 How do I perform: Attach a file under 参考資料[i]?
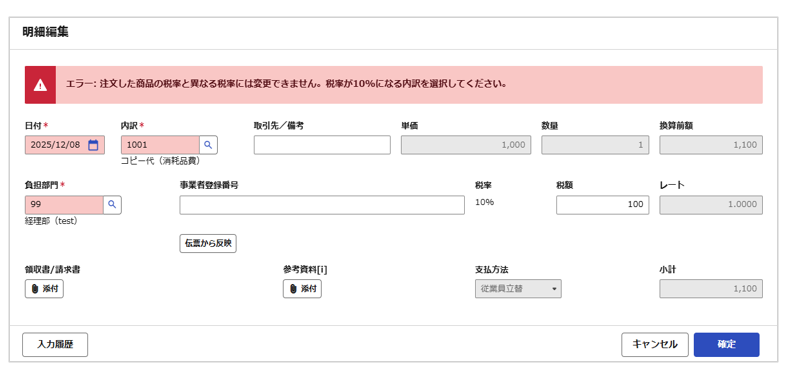point(302,289)
